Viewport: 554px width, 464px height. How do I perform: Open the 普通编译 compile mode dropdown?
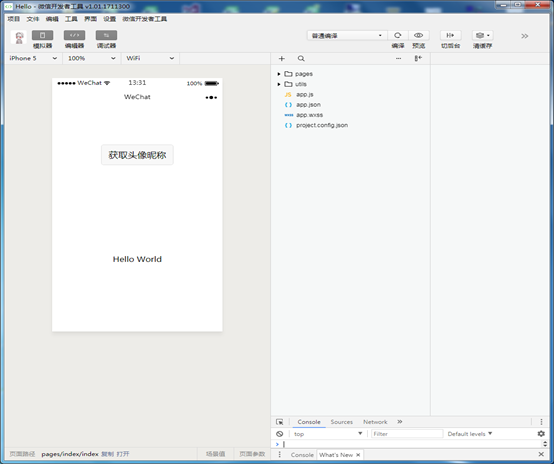coord(347,35)
